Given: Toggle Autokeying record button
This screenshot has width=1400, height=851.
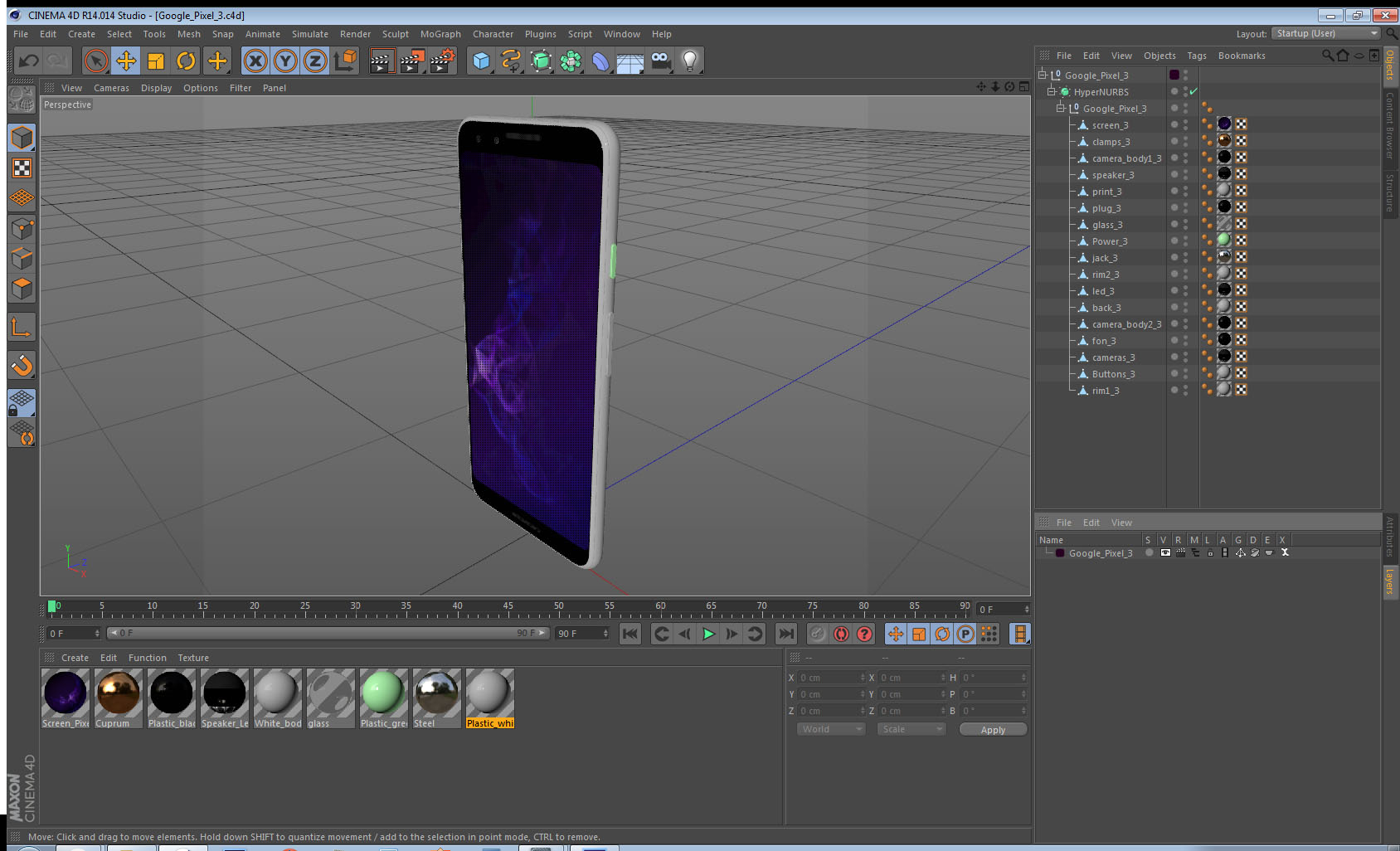Looking at the screenshot, I should tap(841, 634).
